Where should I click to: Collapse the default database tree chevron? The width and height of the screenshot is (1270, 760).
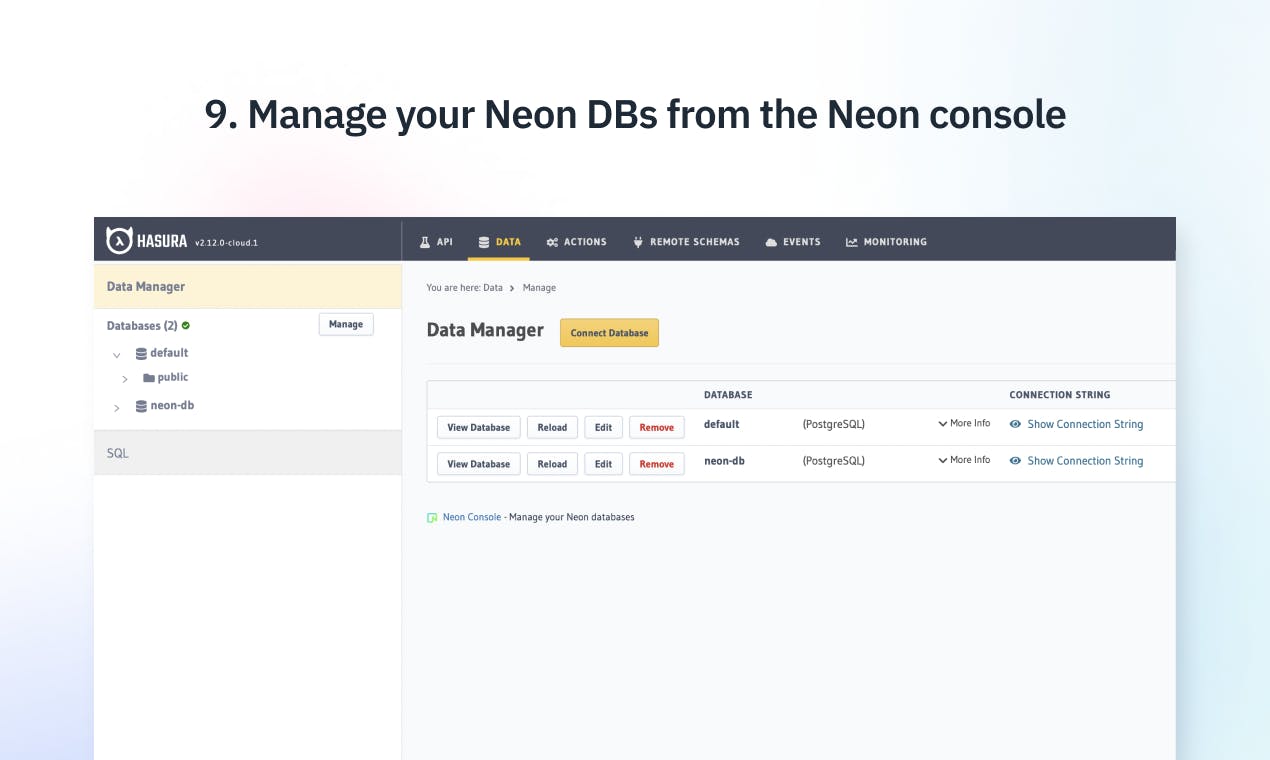click(x=117, y=355)
